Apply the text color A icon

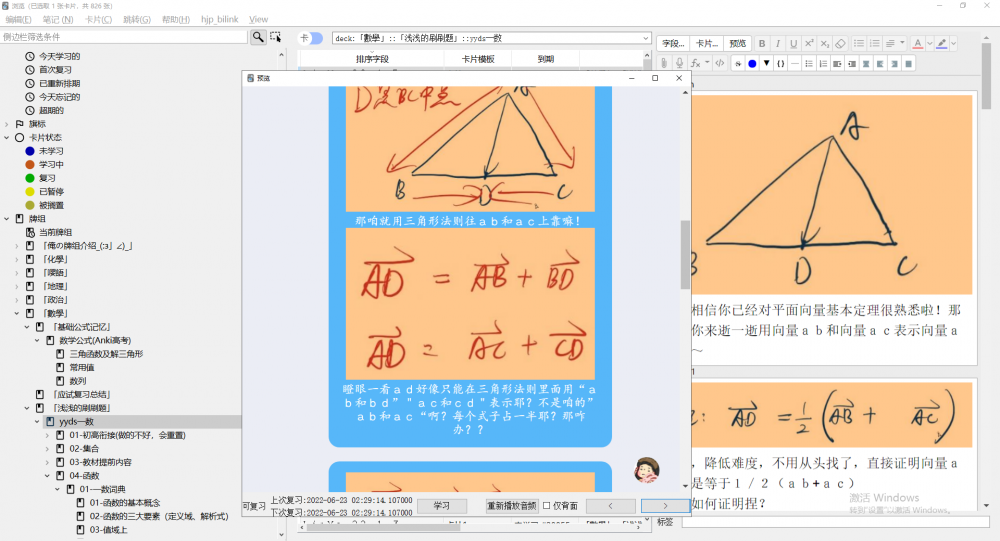tap(917, 43)
